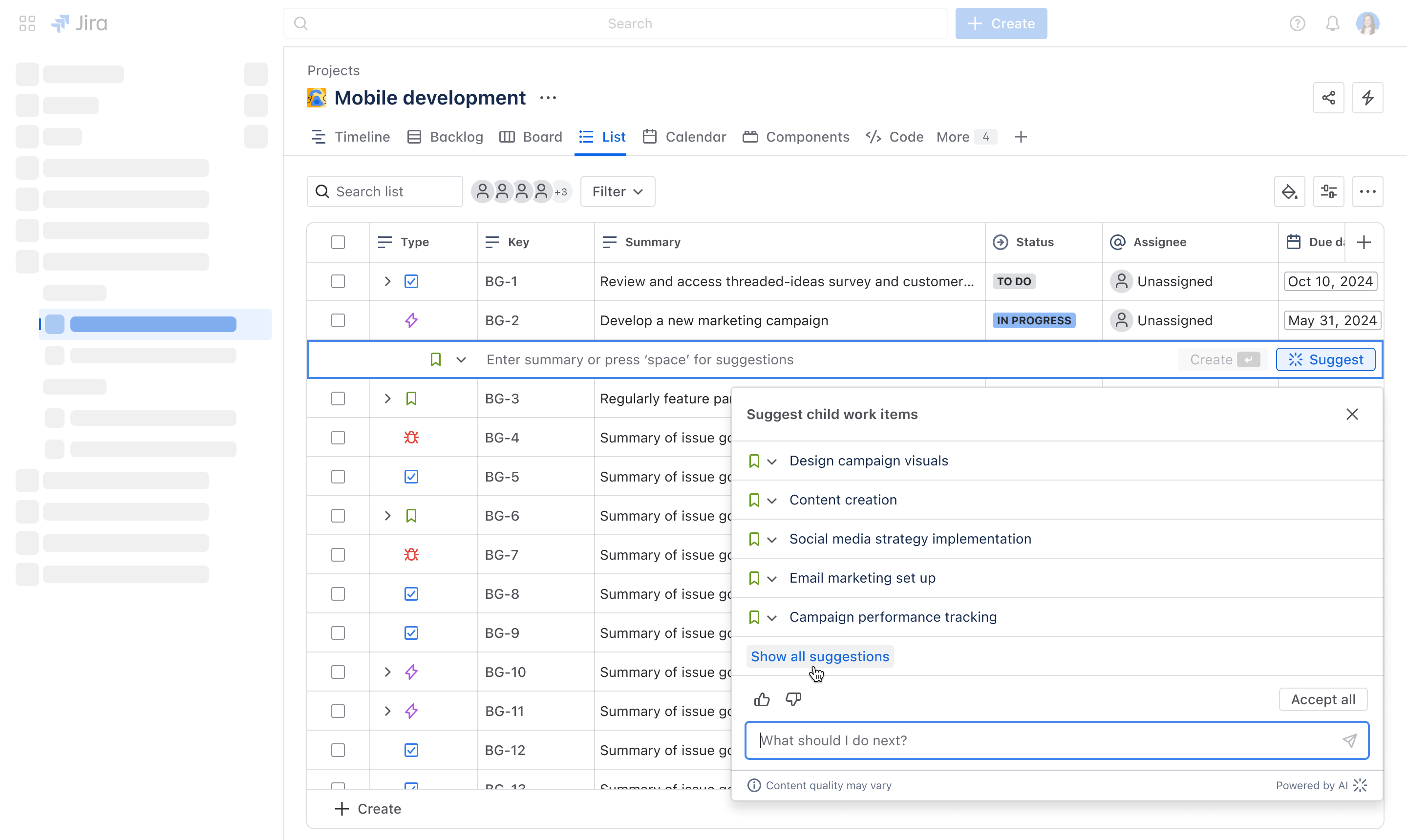Open the help question mark icon
The image size is (1407, 840).
(1297, 24)
